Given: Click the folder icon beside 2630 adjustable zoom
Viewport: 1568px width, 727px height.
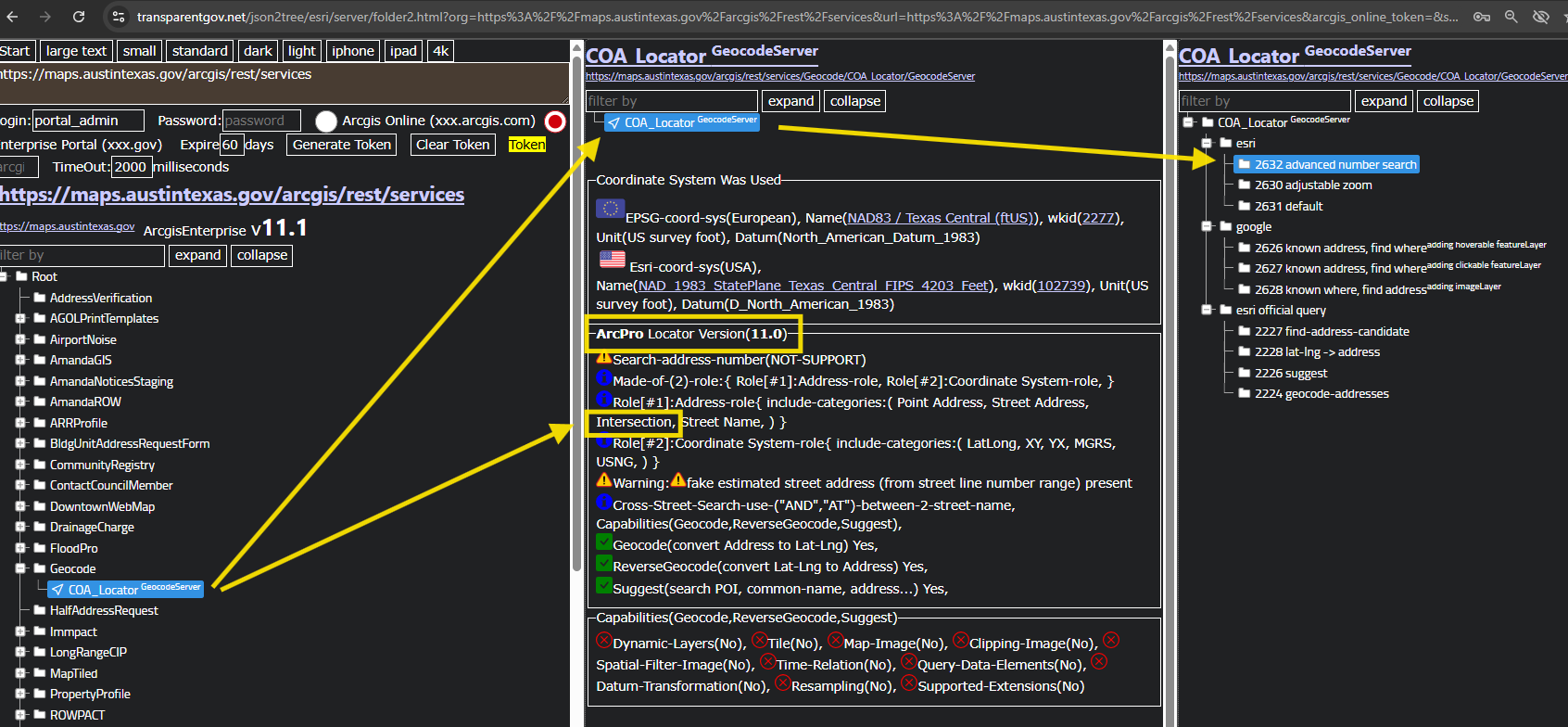Looking at the screenshot, I should coord(1245,185).
